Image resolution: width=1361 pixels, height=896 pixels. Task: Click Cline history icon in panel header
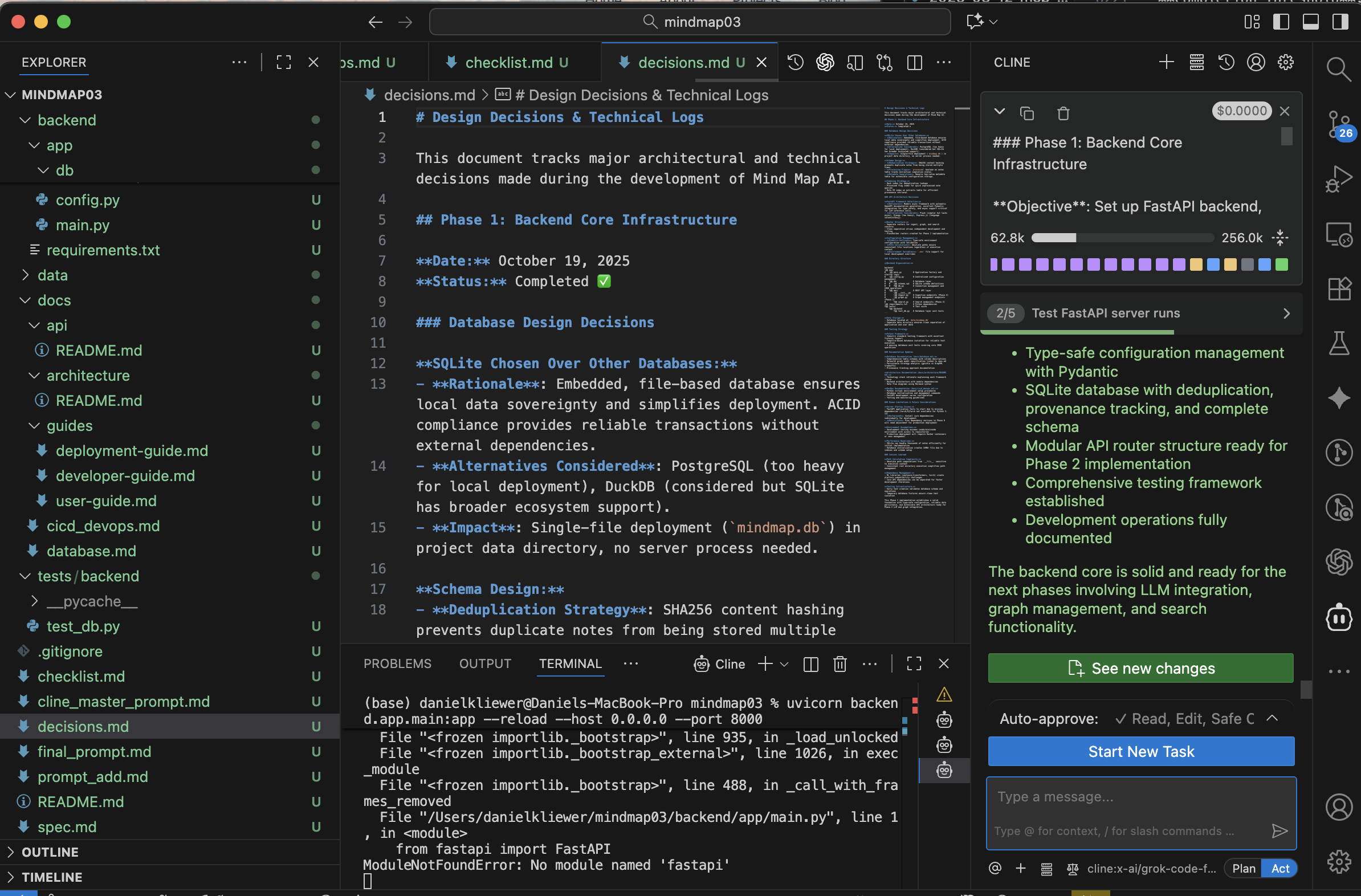pyautogui.click(x=1226, y=62)
